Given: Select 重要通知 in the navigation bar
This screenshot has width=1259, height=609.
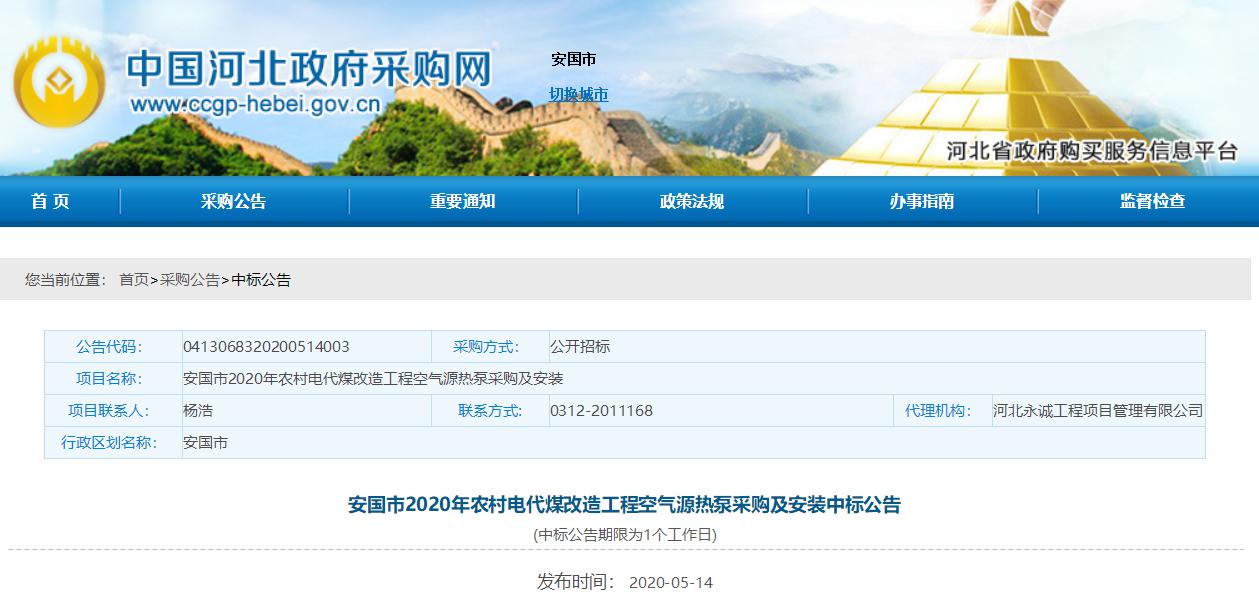Looking at the screenshot, I should click(x=462, y=201).
